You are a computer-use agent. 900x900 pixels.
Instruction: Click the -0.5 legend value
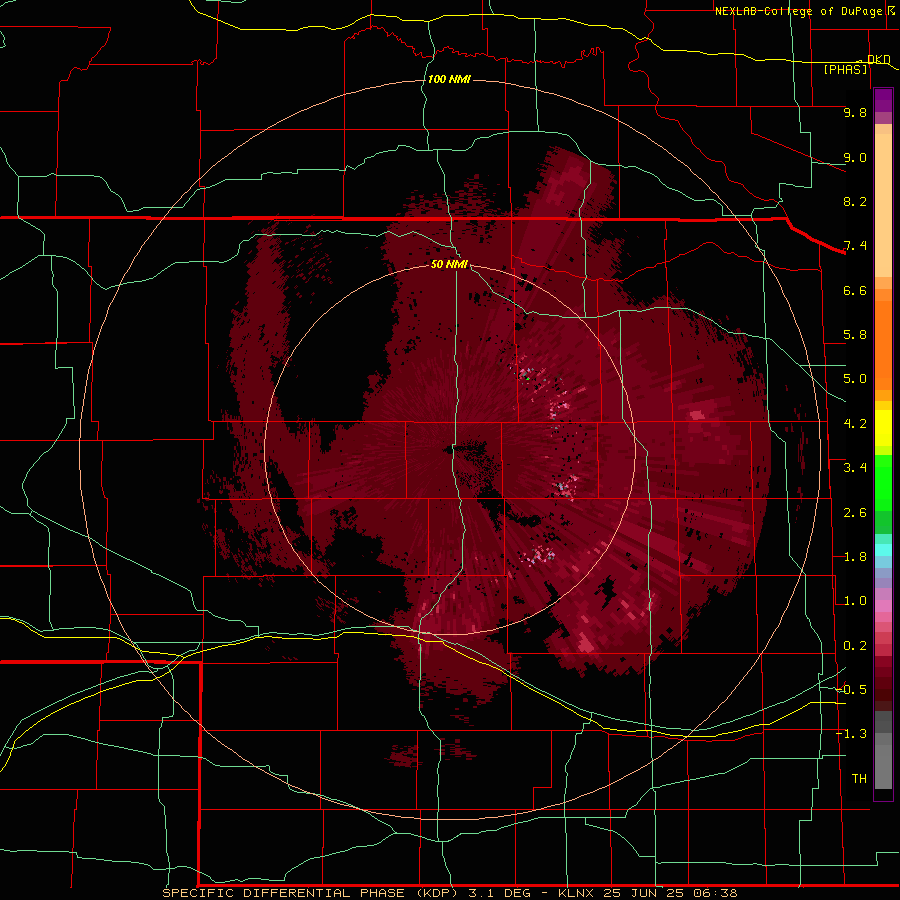(851, 690)
